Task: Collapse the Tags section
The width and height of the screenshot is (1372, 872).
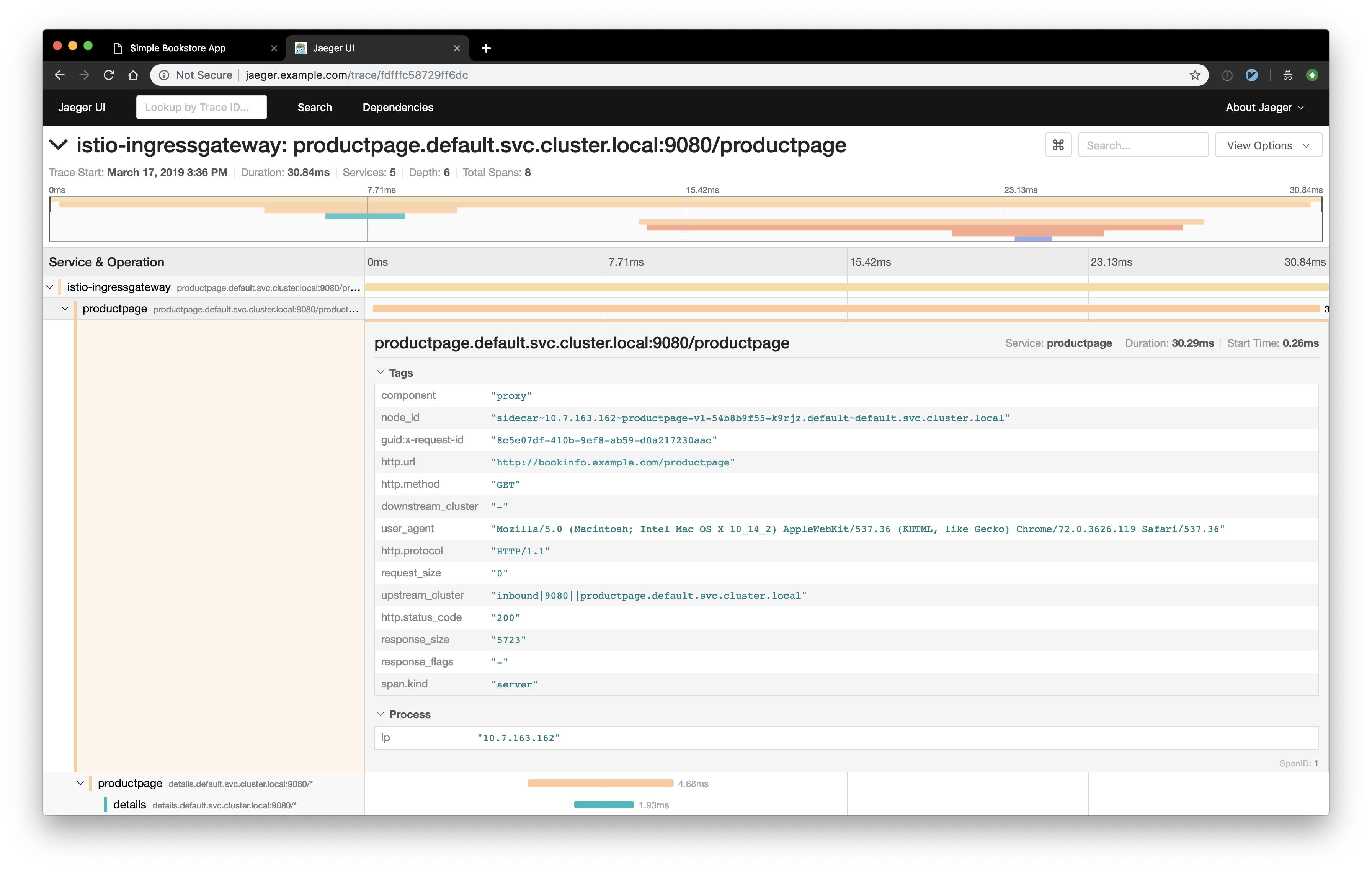Action: 380,372
